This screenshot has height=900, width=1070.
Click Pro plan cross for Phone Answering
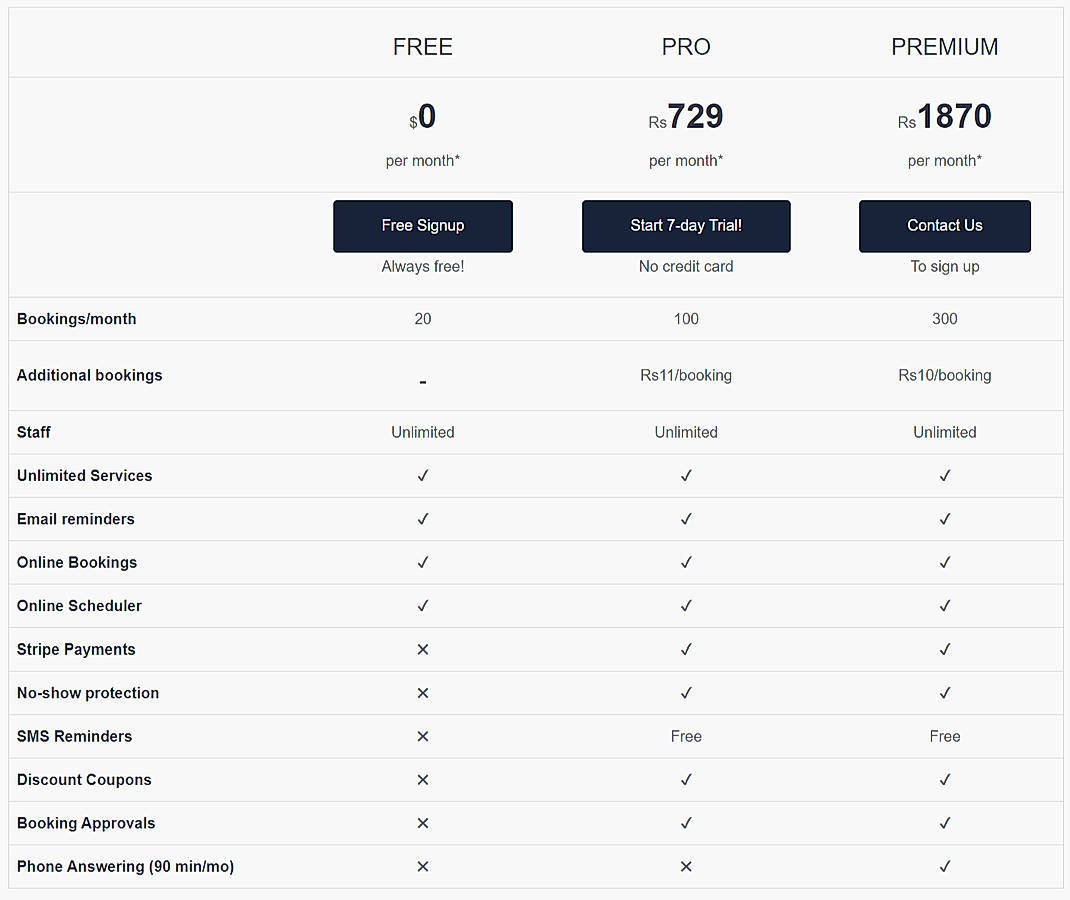point(686,867)
